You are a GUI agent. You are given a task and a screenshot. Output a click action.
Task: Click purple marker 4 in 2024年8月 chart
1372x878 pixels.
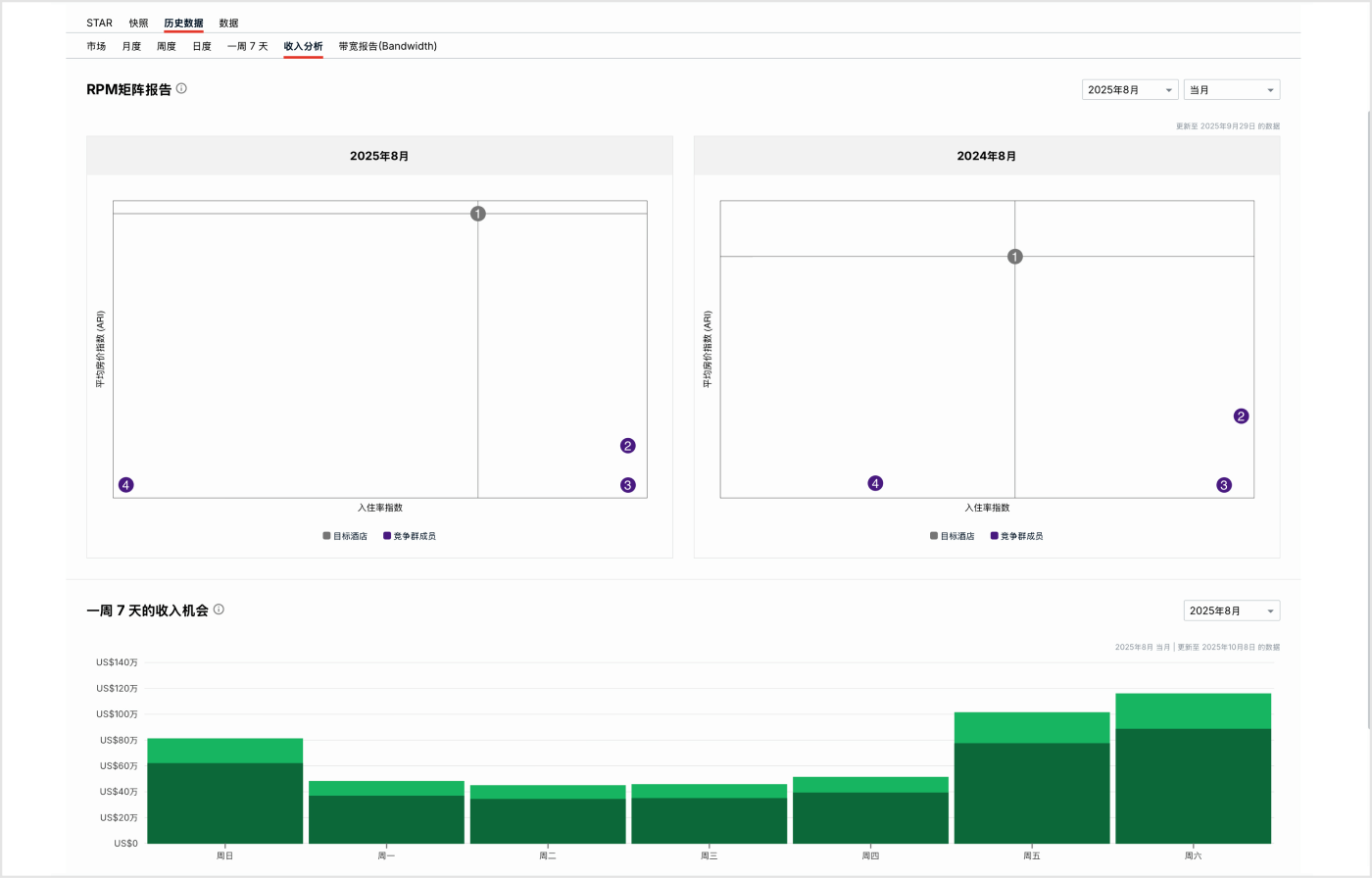(875, 483)
